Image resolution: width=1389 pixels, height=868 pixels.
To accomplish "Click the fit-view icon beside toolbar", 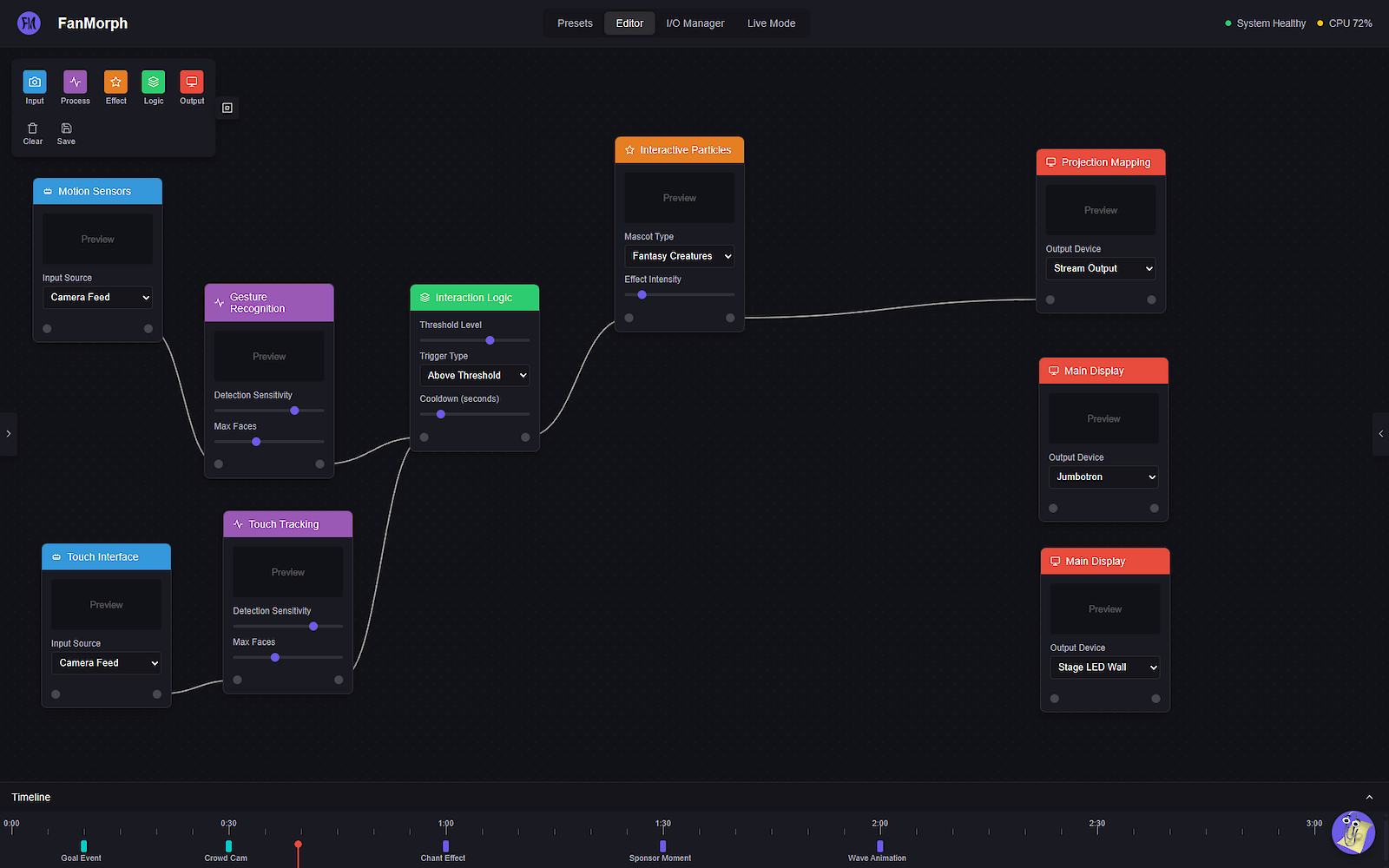I will tap(227, 108).
